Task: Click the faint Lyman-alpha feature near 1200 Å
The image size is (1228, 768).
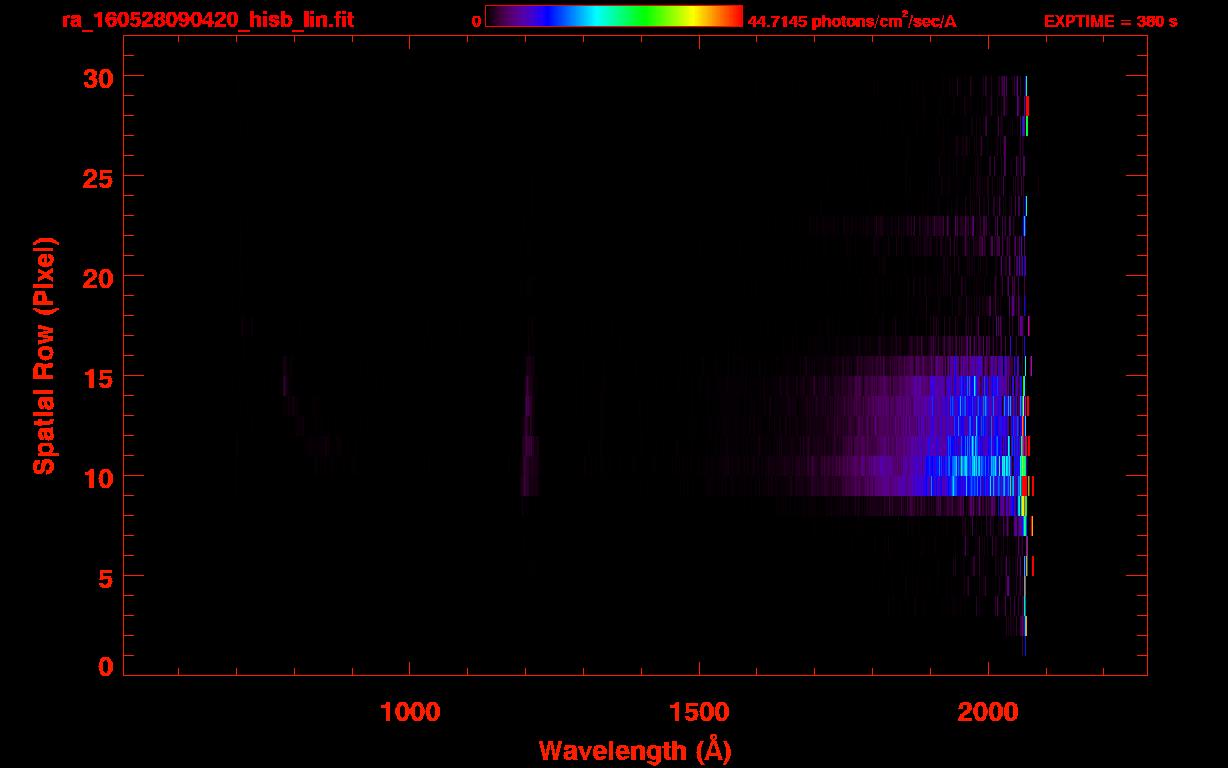Action: [x=529, y=425]
